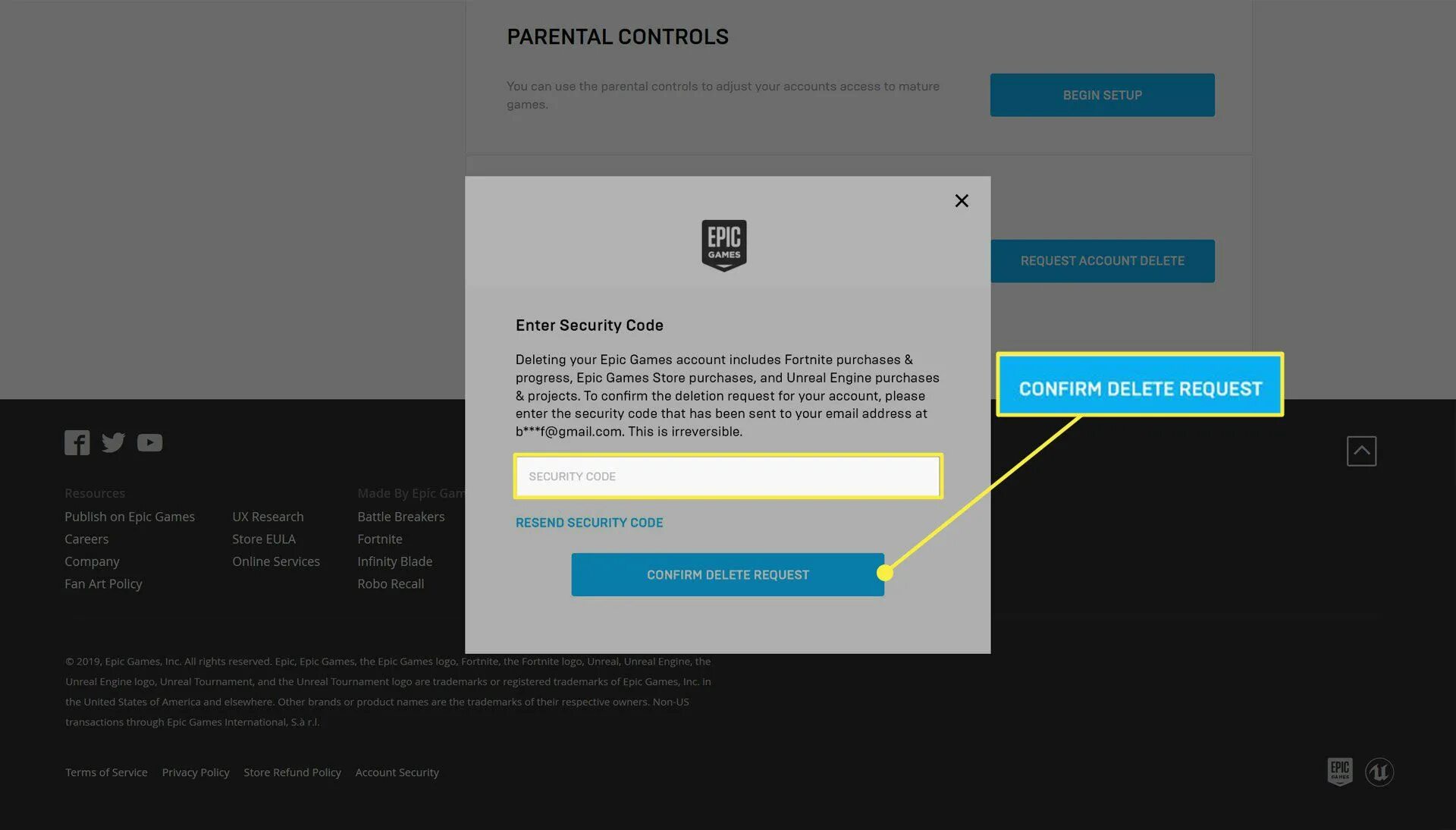Click Careers under Resources section
Image resolution: width=1456 pixels, height=830 pixels.
[x=85, y=539]
